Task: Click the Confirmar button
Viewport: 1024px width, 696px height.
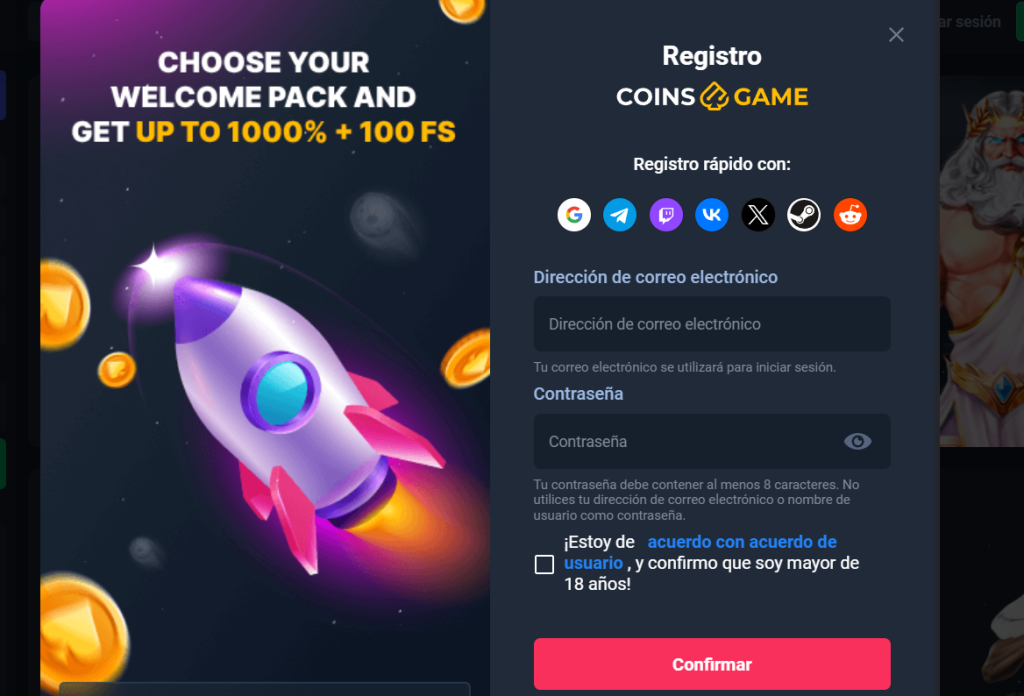Action: coord(712,664)
